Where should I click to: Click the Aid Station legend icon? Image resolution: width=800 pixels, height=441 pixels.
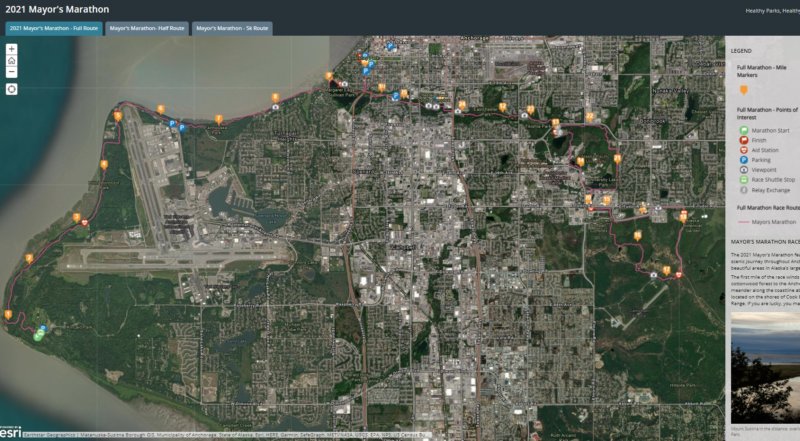pos(743,150)
